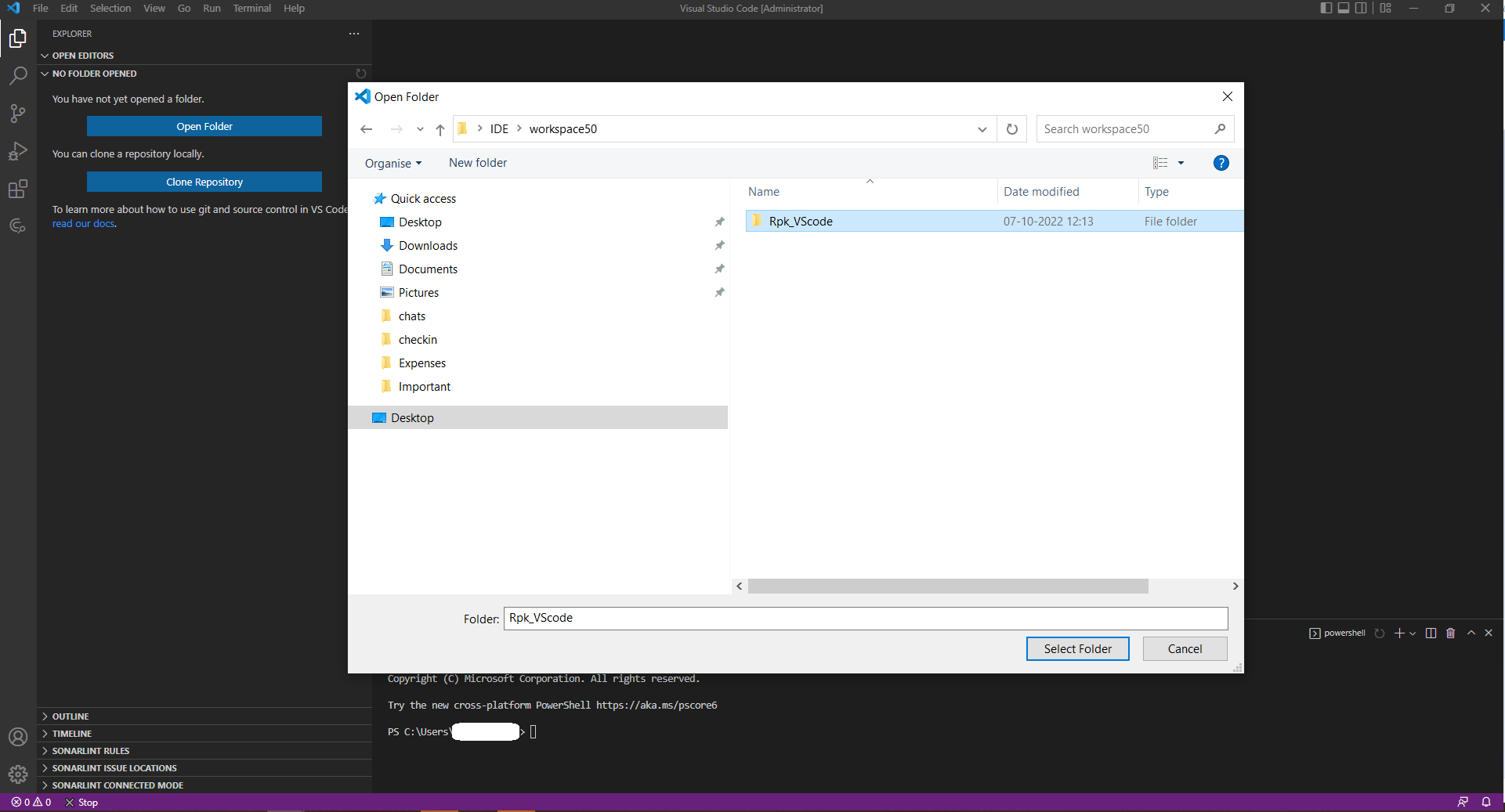Click the horizontal scrollbar in file list
Viewport: 1505px width, 812px height.
click(947, 586)
